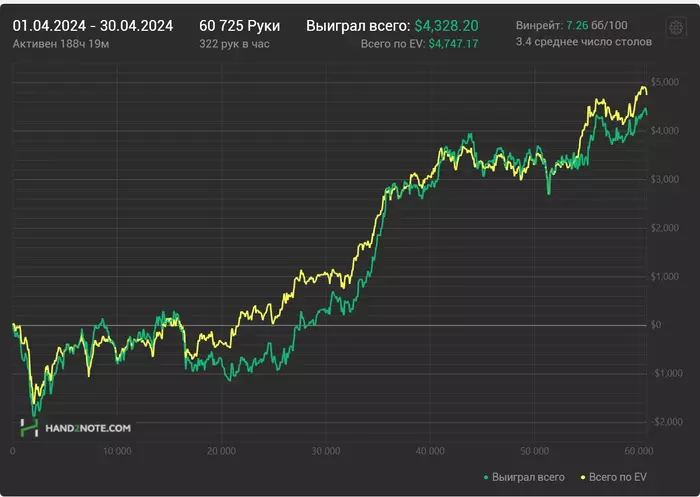The height and width of the screenshot is (497, 700).
Task: Open the graph settings gear icon
Action: click(x=673, y=26)
